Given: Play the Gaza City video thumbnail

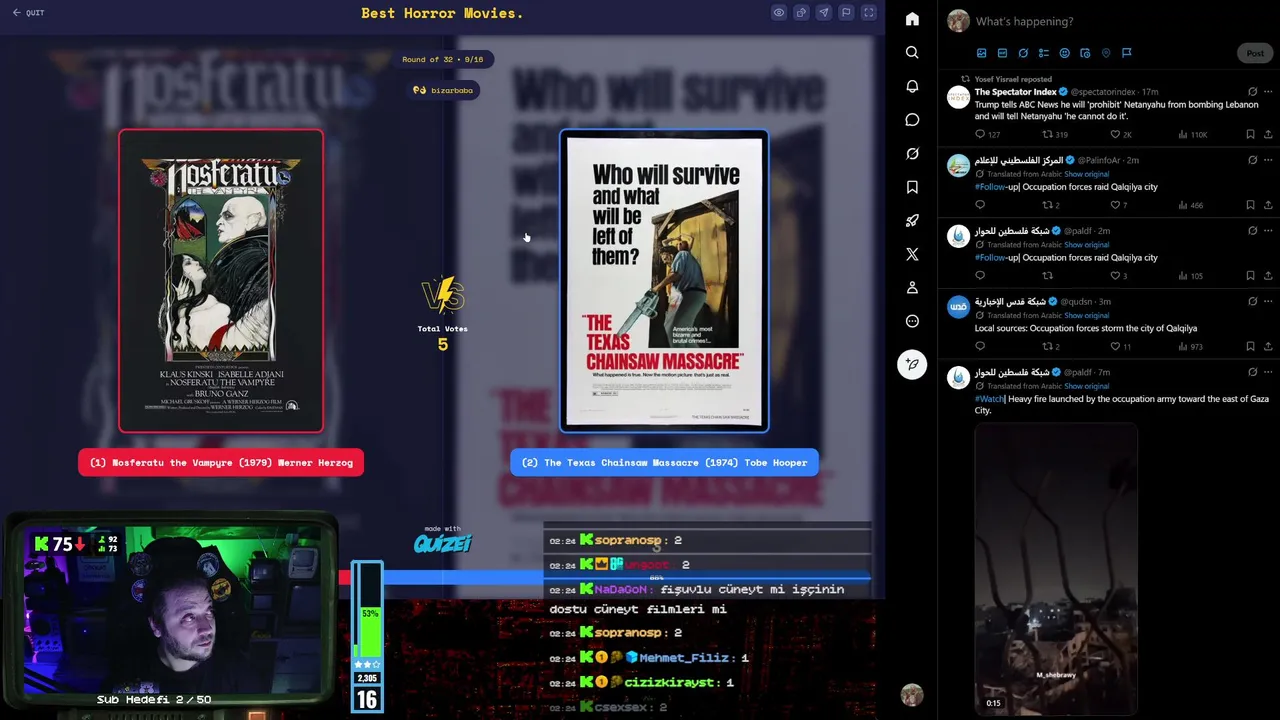Looking at the screenshot, I should click(1056, 567).
